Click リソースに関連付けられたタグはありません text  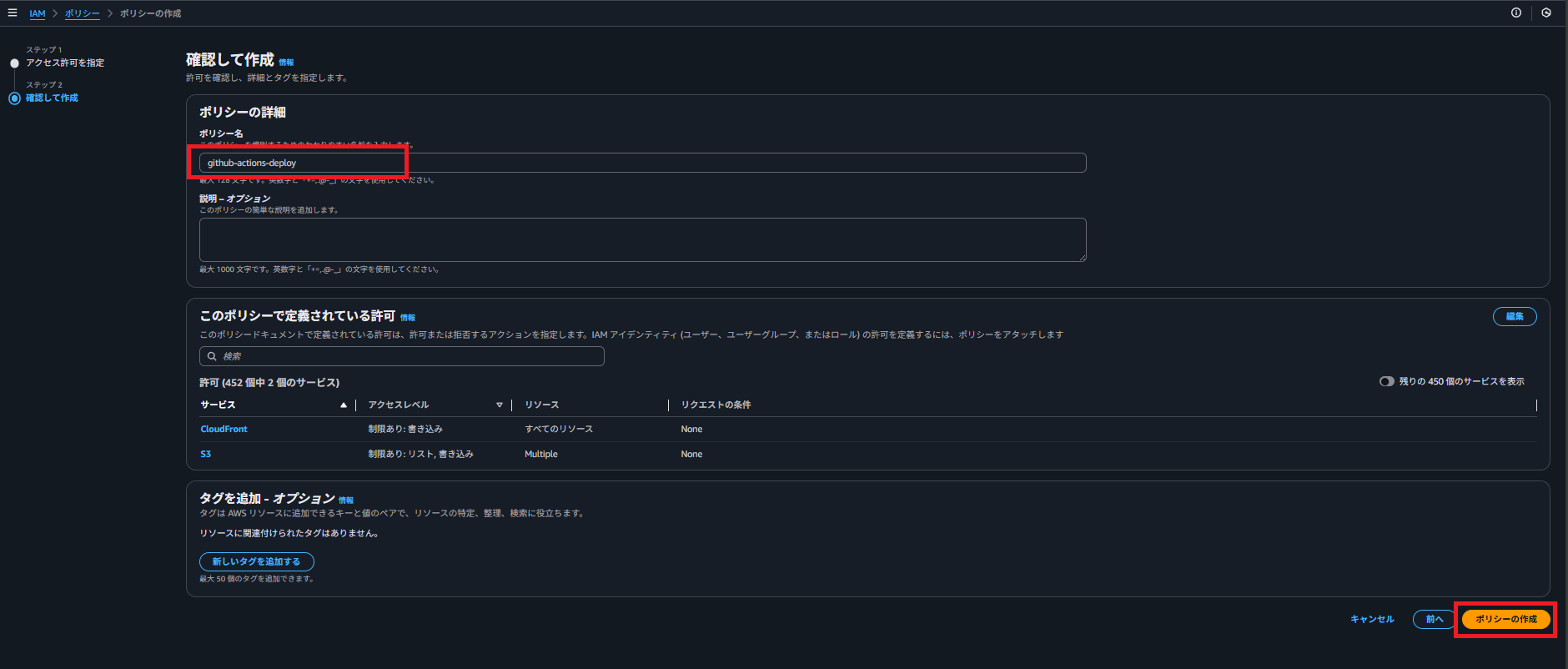click(x=289, y=533)
